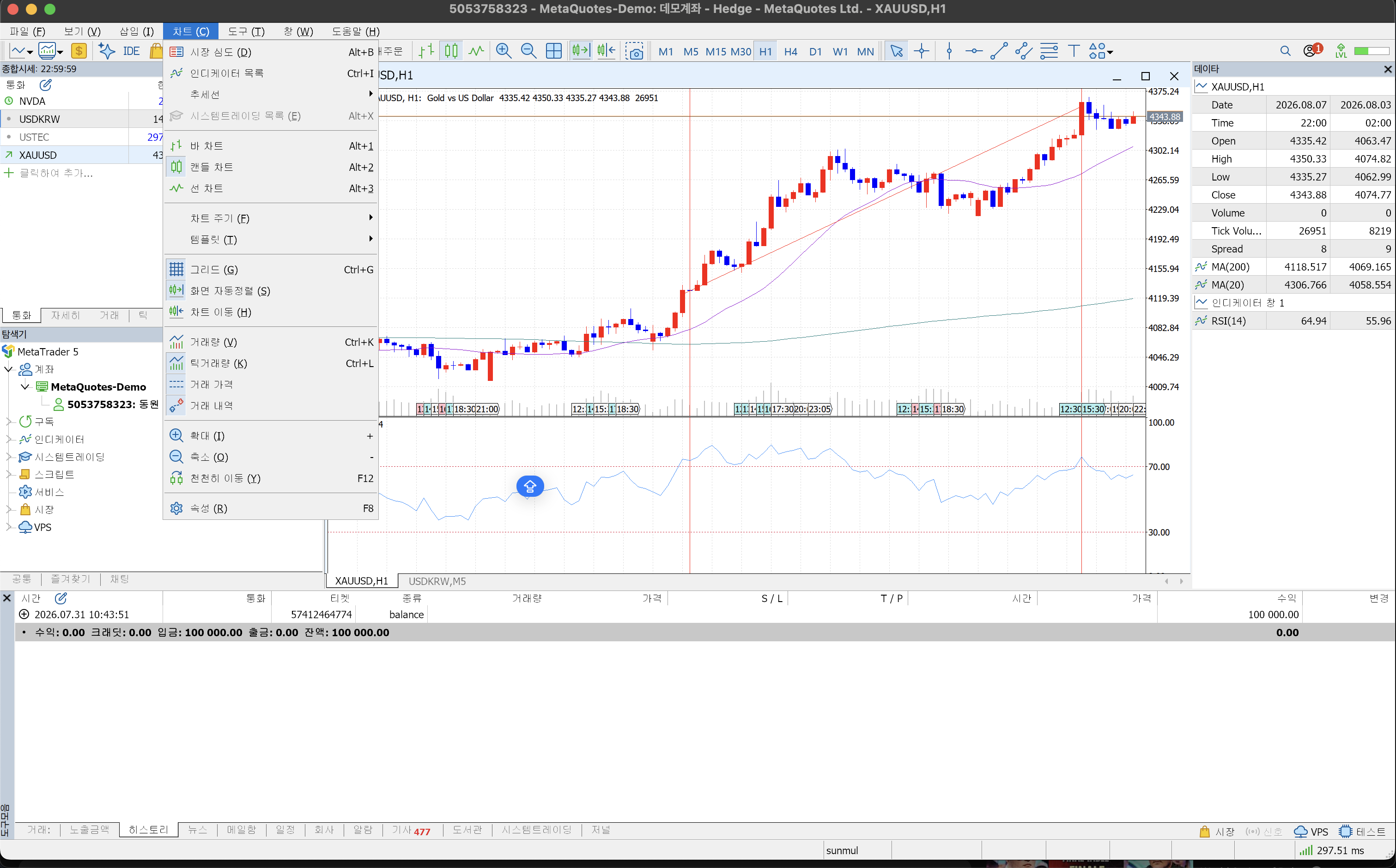Select the text label tool
This screenshot has width=1396, height=868.
click(1073, 51)
